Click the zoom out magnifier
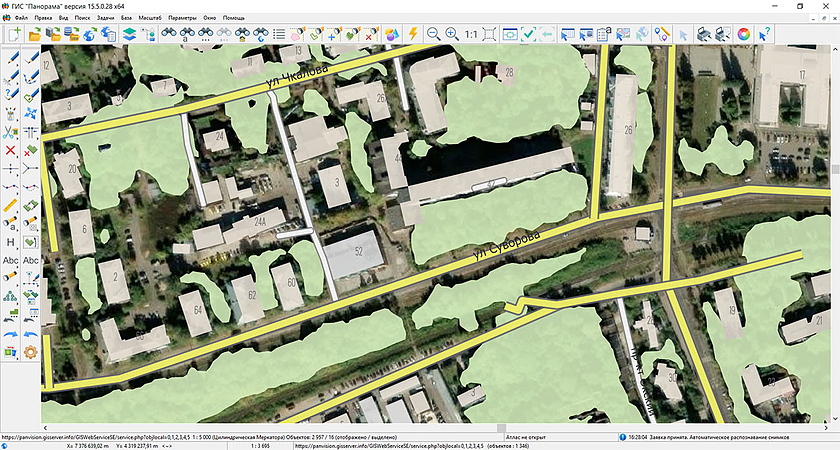The image size is (840, 450). [x=433, y=33]
